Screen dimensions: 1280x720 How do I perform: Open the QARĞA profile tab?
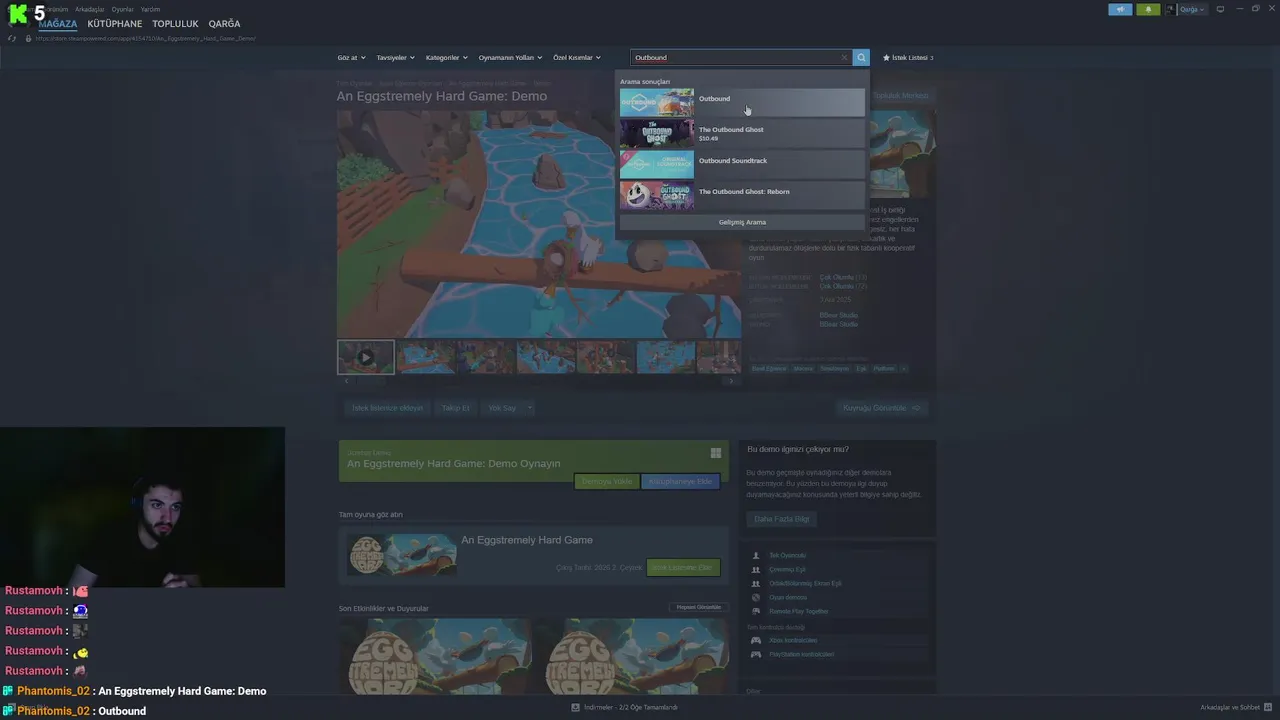click(x=224, y=24)
